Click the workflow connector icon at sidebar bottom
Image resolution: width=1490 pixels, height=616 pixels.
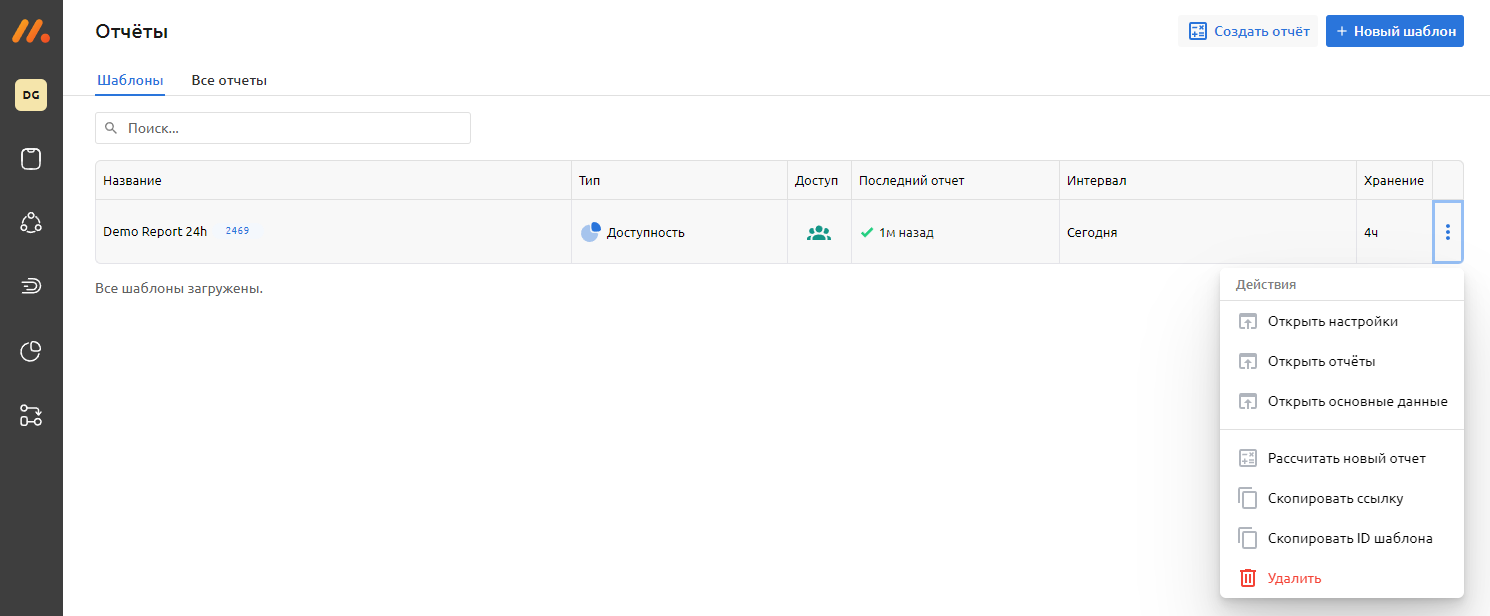pos(31,415)
